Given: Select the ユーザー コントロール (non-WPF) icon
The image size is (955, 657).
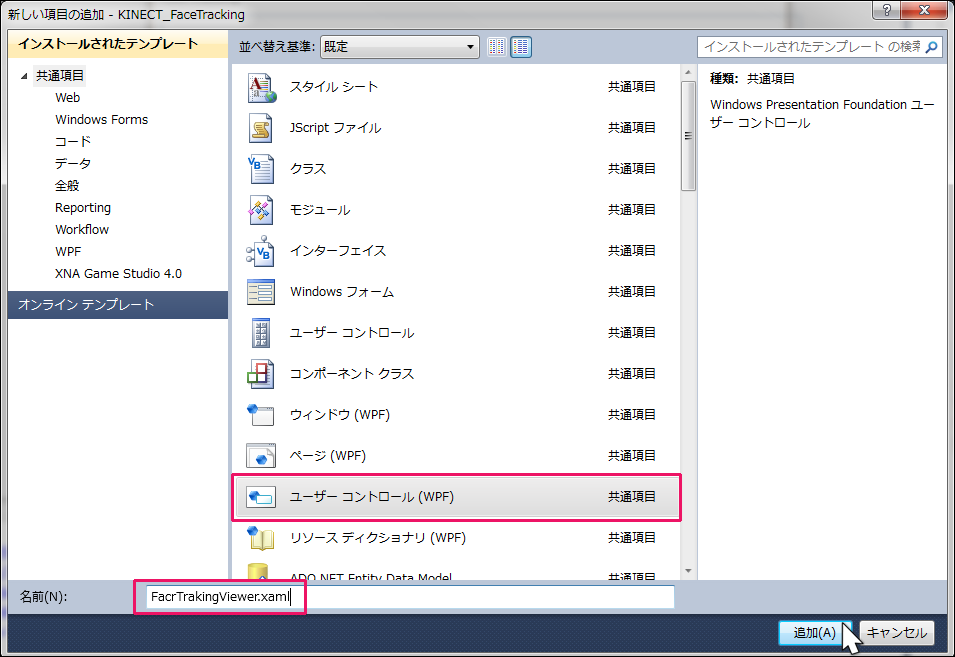Looking at the screenshot, I should click(261, 333).
